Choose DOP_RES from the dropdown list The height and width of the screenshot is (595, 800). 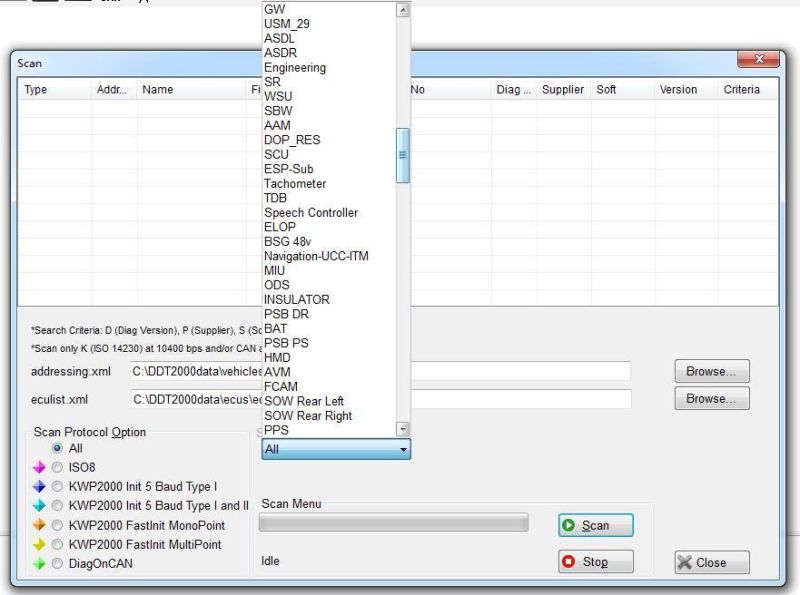pyautogui.click(x=329, y=140)
